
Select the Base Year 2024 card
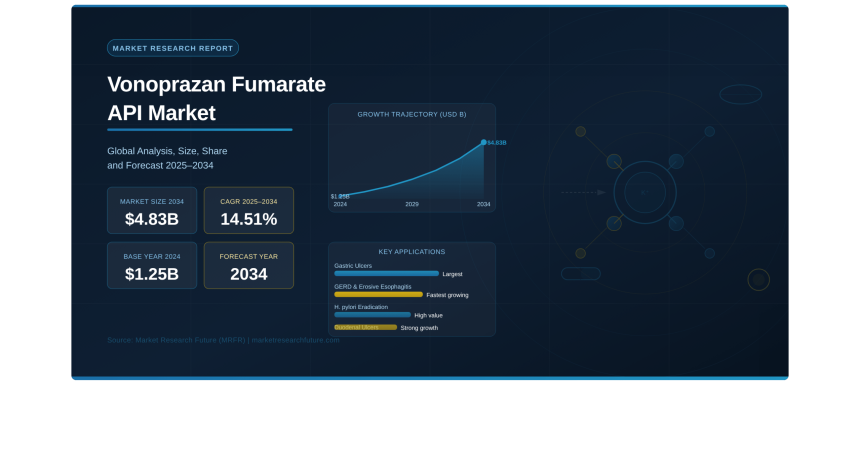[x=152, y=265]
